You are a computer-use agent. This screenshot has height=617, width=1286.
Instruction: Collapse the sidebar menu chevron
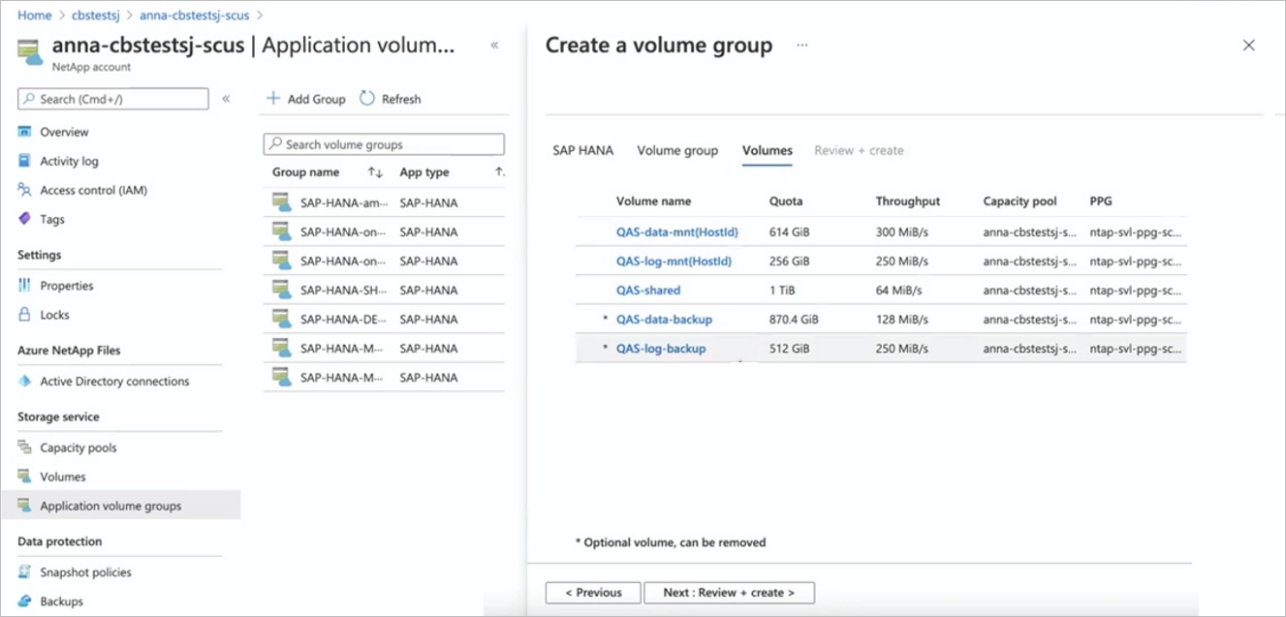tap(226, 98)
